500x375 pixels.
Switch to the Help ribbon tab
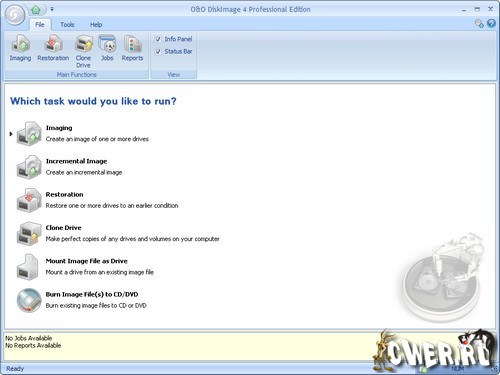click(96, 25)
